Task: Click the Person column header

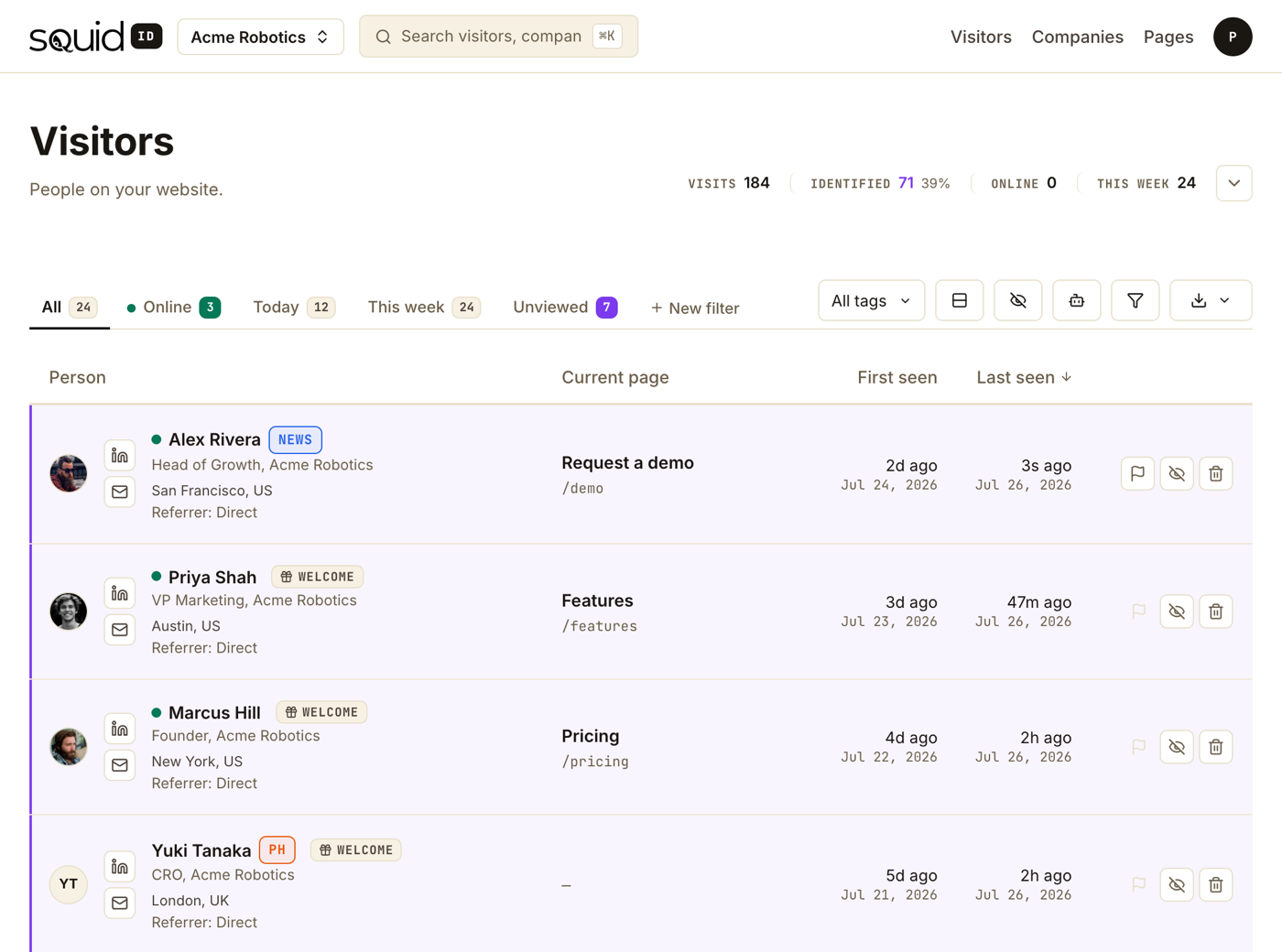Action: coord(77,377)
